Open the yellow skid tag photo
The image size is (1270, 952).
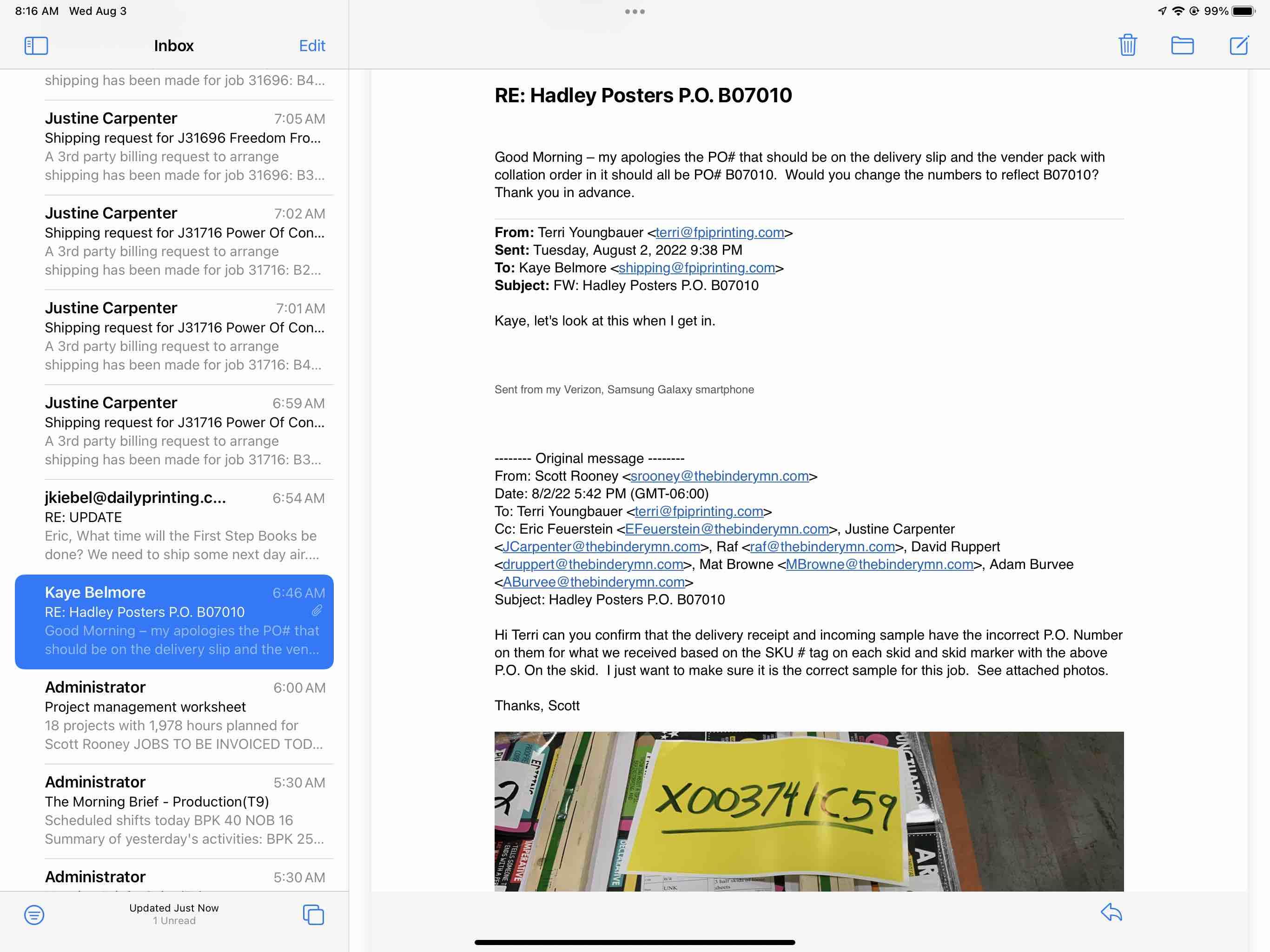(x=808, y=811)
